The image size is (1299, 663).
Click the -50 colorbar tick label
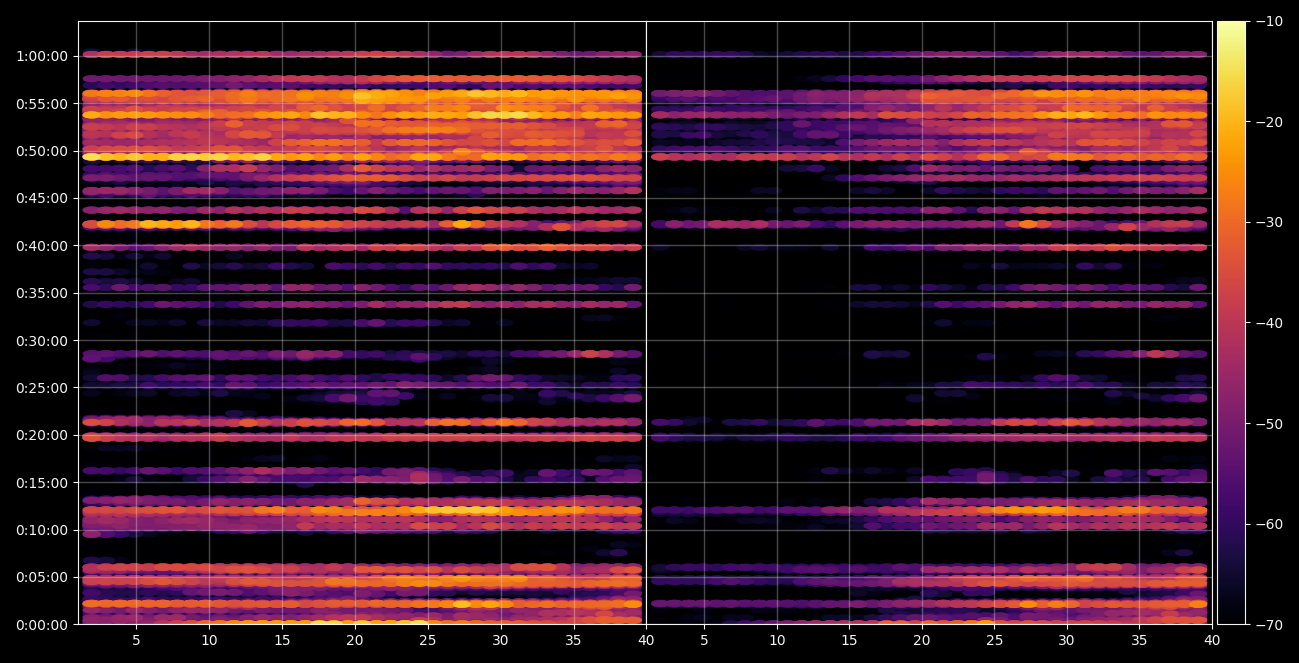1269,424
